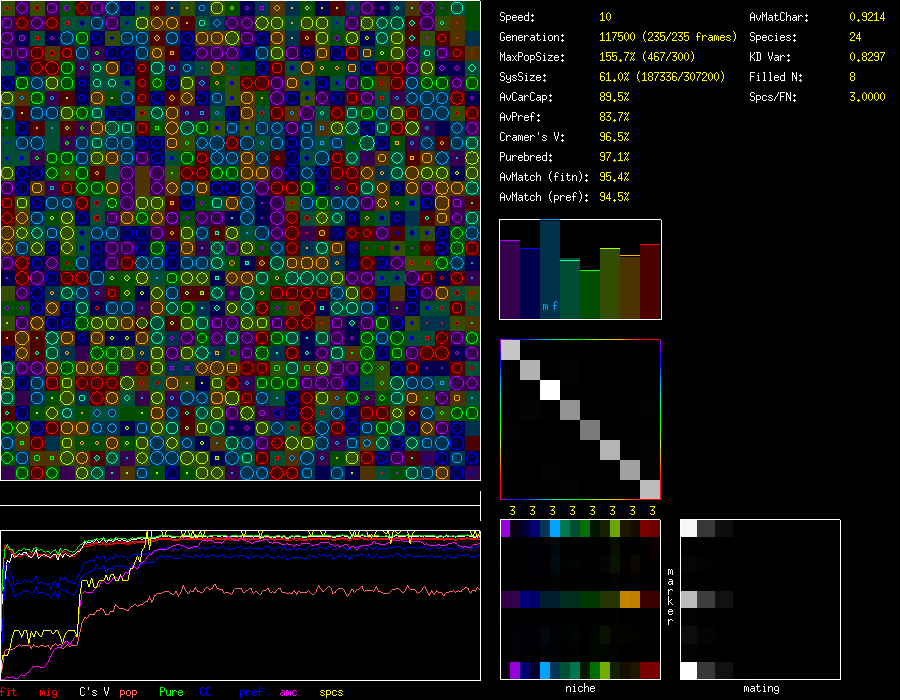Viewport: 900px width, 700px height.
Task: Click the "mating" panel label
Action: pos(760,688)
